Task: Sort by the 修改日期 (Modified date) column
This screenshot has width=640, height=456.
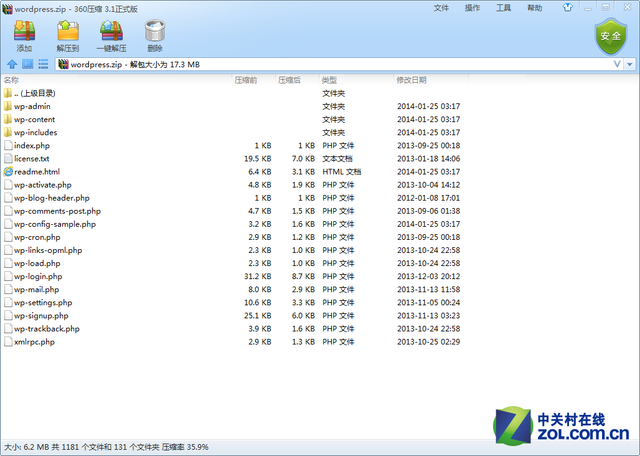Action: click(411, 80)
